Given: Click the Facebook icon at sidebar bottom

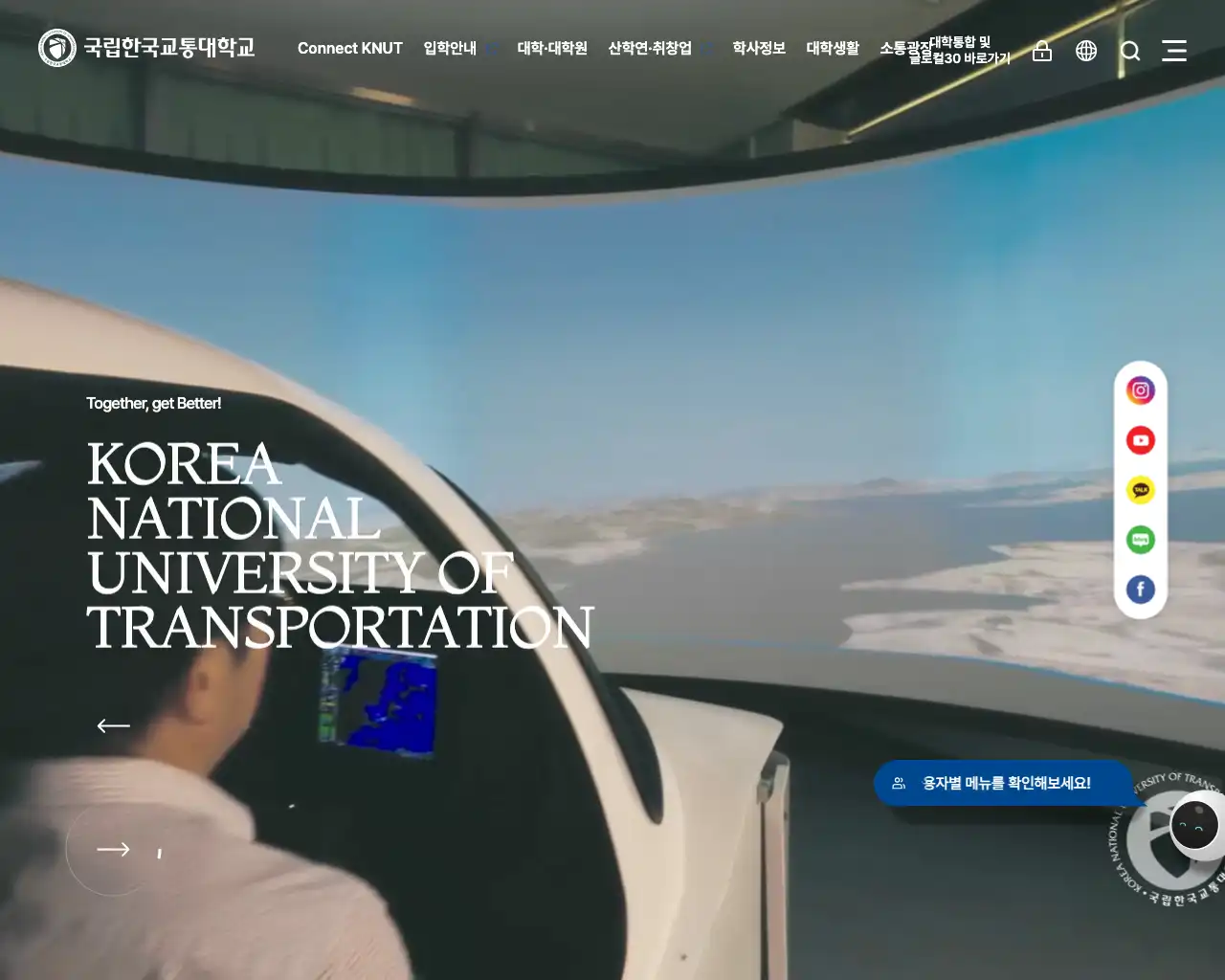Looking at the screenshot, I should [x=1140, y=590].
